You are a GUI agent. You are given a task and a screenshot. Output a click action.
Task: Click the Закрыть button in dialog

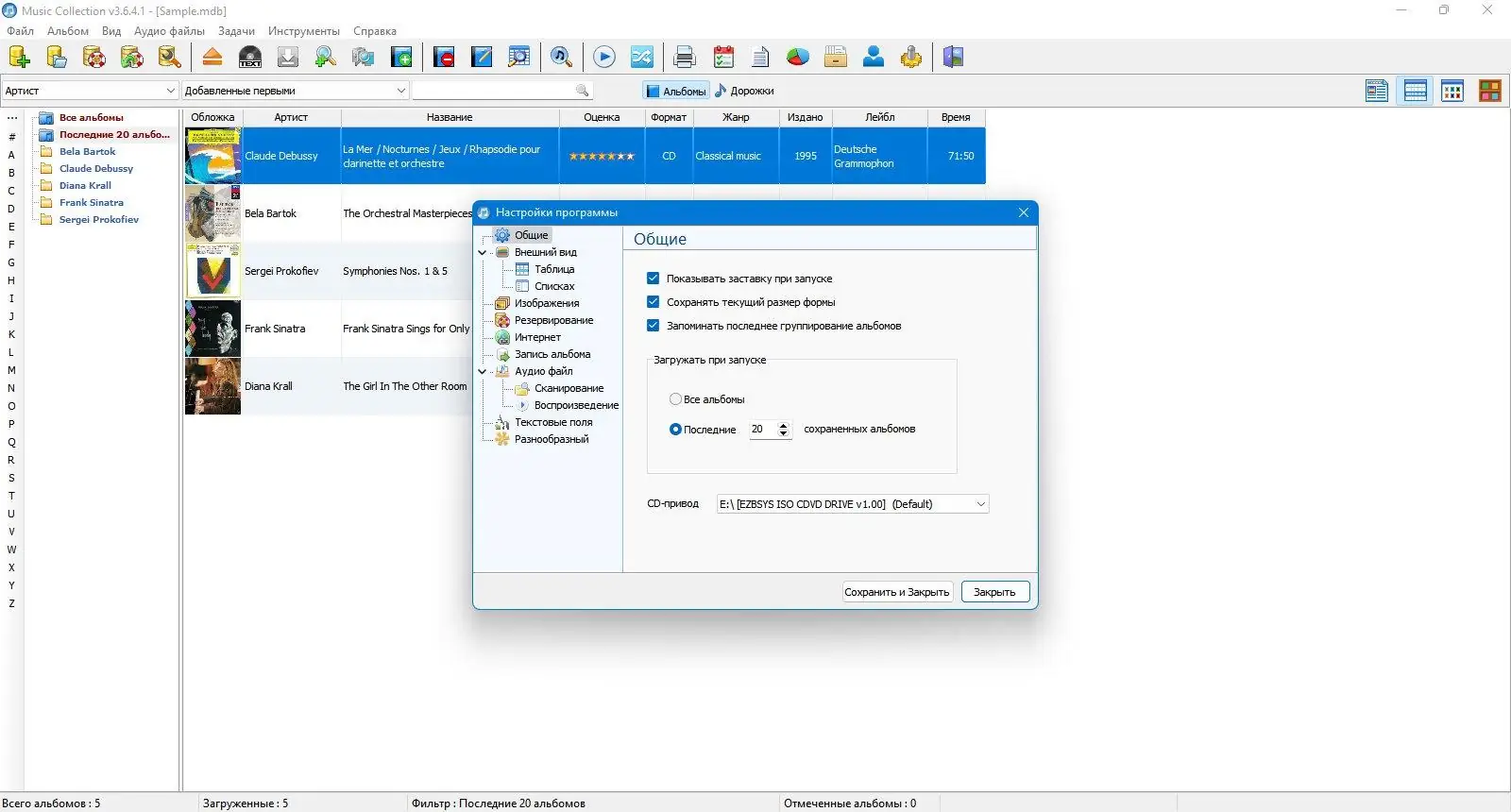pyautogui.click(x=994, y=592)
